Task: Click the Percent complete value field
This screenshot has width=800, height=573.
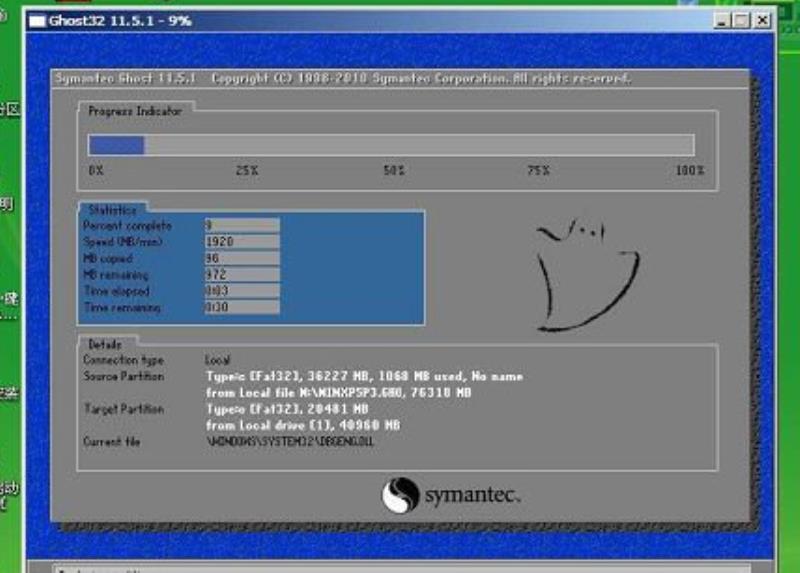Action: pos(242,225)
